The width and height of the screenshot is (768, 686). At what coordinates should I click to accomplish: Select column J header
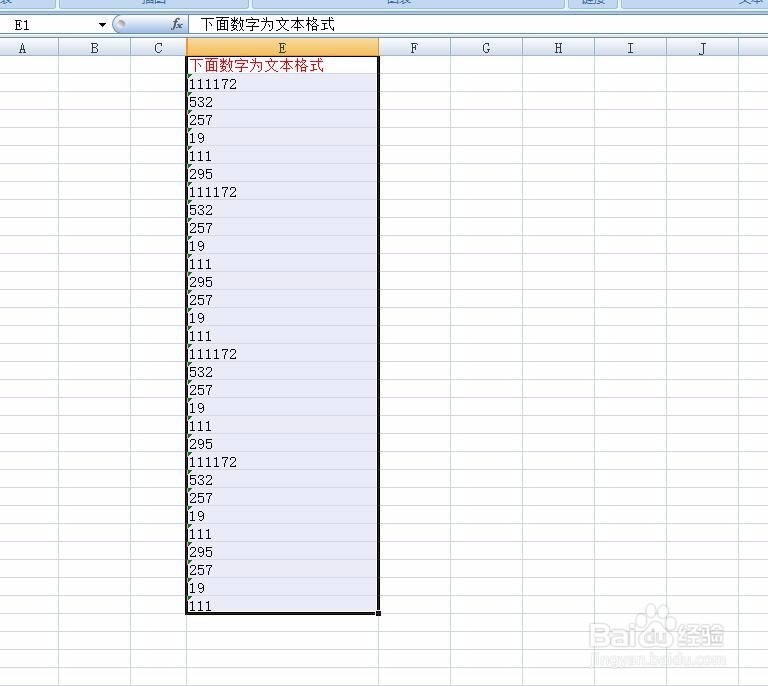tap(702, 48)
